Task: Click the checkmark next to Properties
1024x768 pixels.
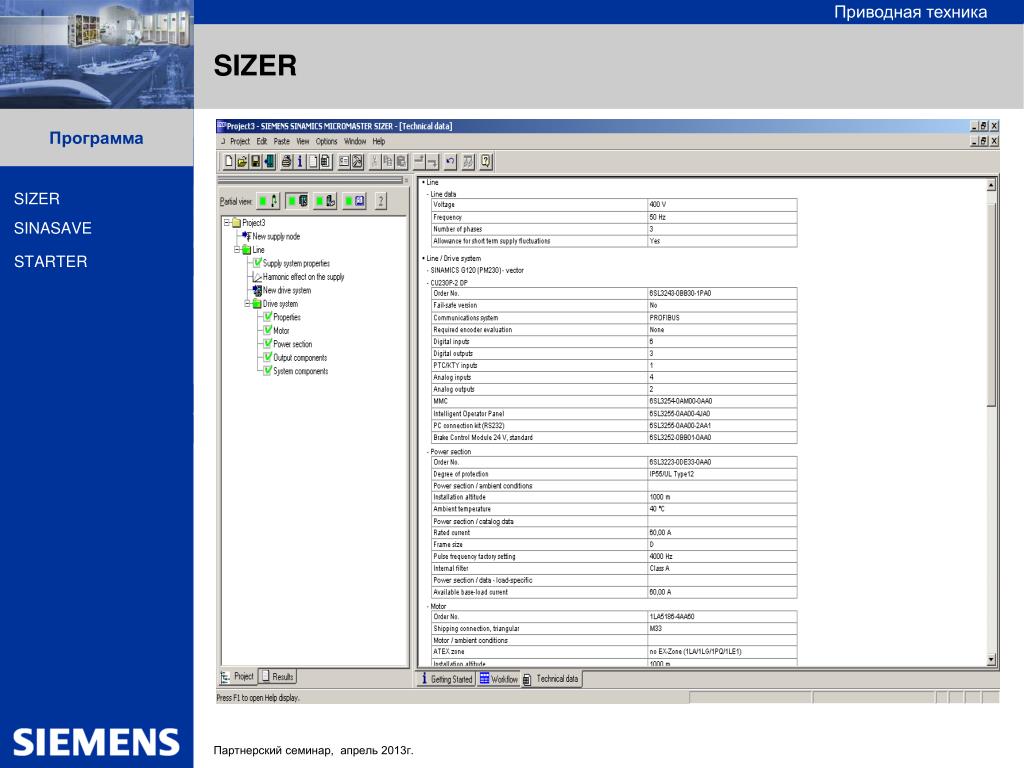Action: tap(268, 317)
